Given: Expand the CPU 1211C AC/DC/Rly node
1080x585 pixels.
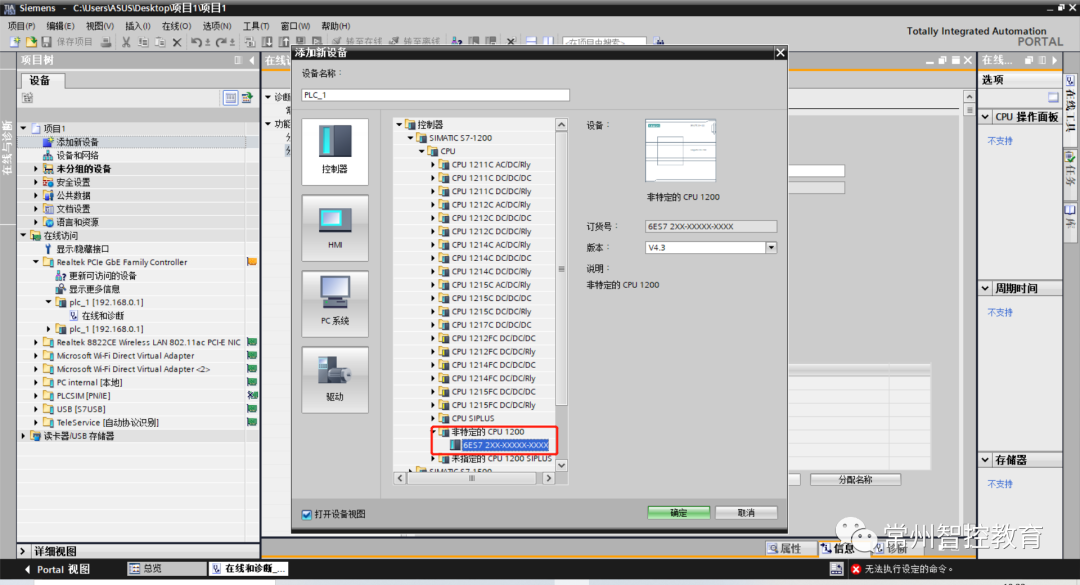Looking at the screenshot, I should tap(433, 165).
